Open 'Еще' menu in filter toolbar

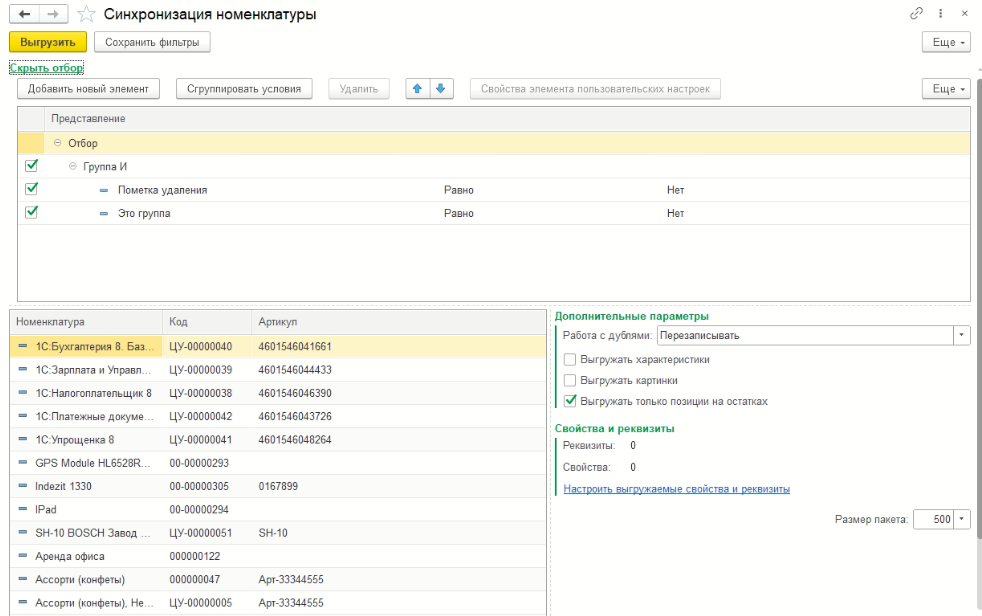click(945, 89)
